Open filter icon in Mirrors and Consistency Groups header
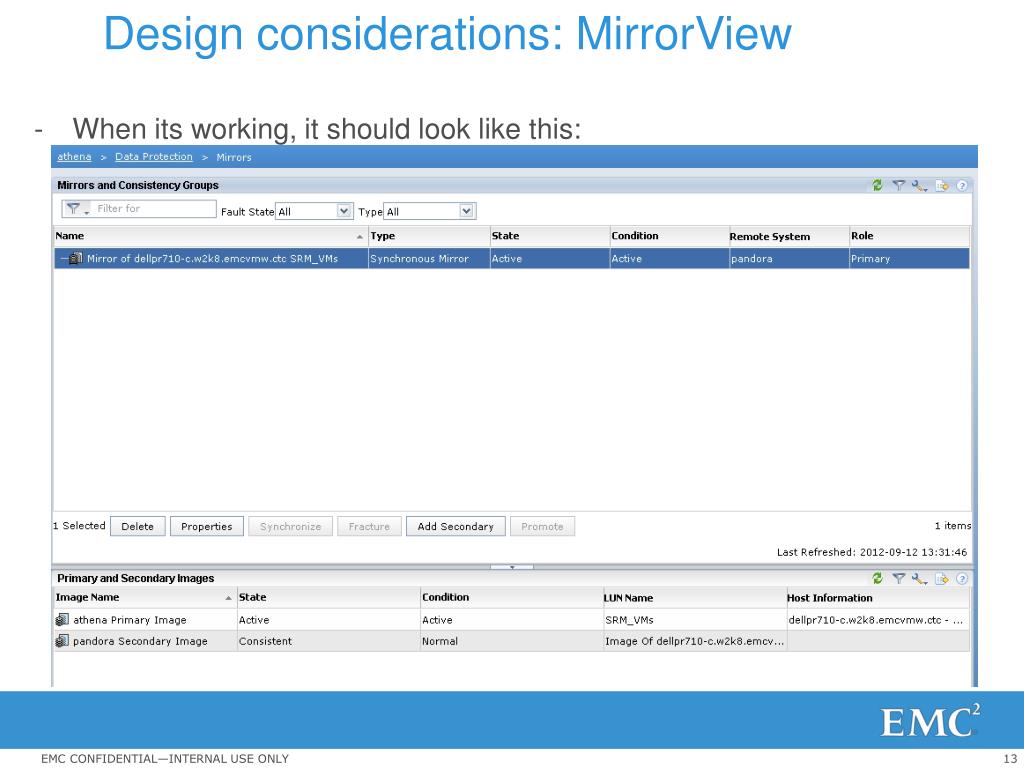1024x768 pixels. click(x=899, y=185)
